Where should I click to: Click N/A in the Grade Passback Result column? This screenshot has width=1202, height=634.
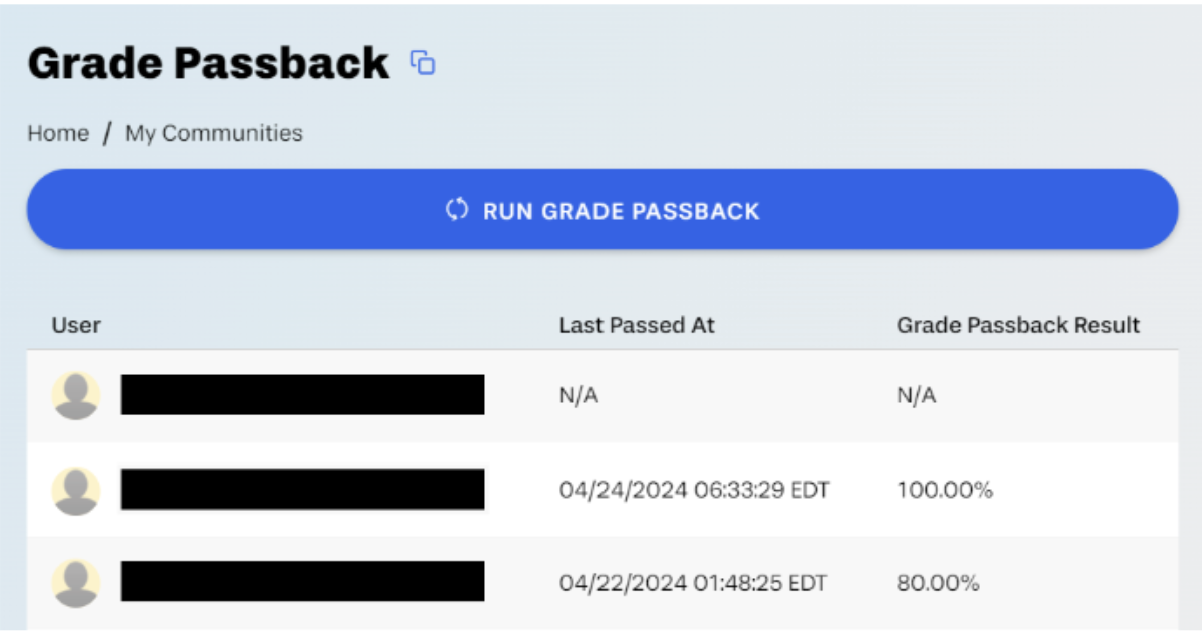pyautogui.click(x=916, y=396)
